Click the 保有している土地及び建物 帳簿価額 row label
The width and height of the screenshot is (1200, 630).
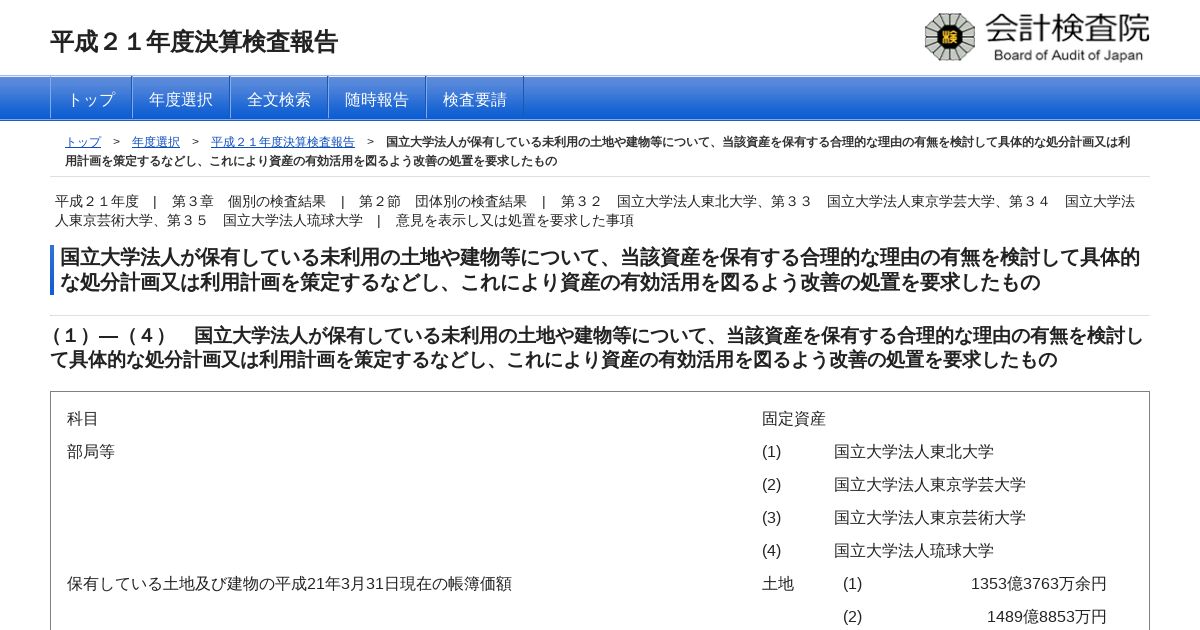click(289, 584)
